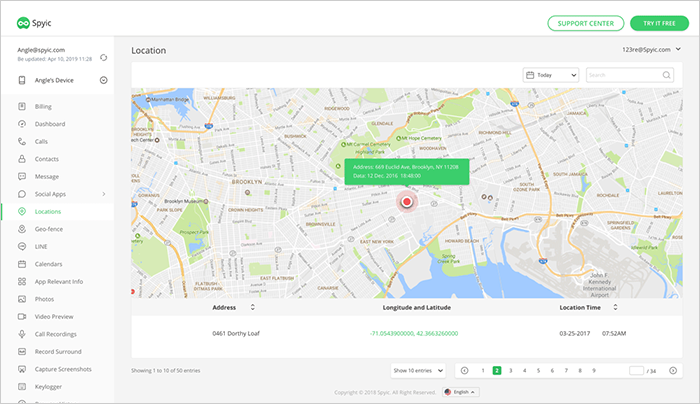This screenshot has width=700, height=404.
Task: Click the Contacts person icon
Action: [x=22, y=159]
